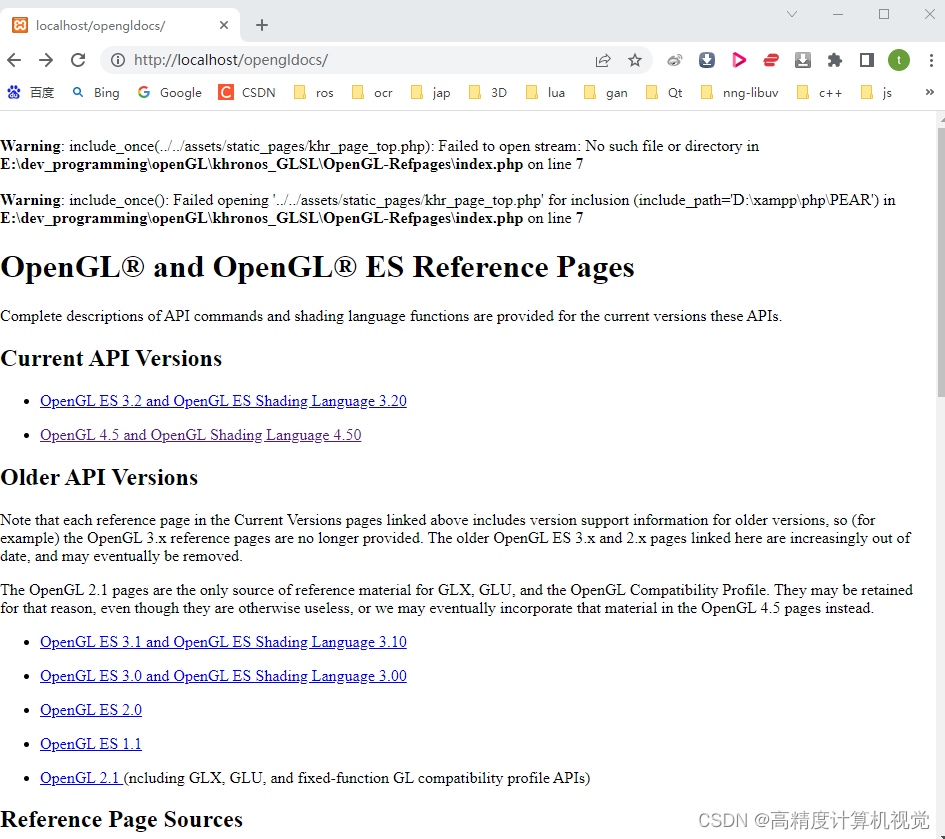Open the Google bookmark
The height and width of the screenshot is (839, 945).
(x=169, y=92)
